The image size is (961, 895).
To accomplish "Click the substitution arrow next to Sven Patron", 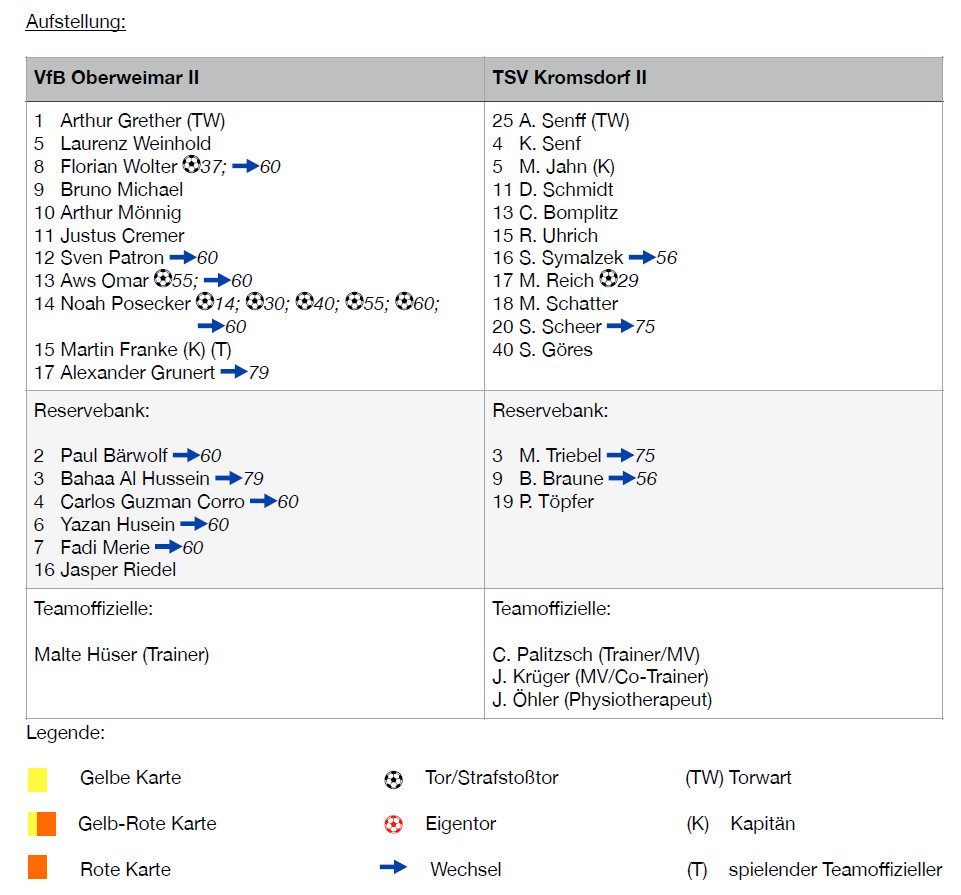I will pos(182,258).
